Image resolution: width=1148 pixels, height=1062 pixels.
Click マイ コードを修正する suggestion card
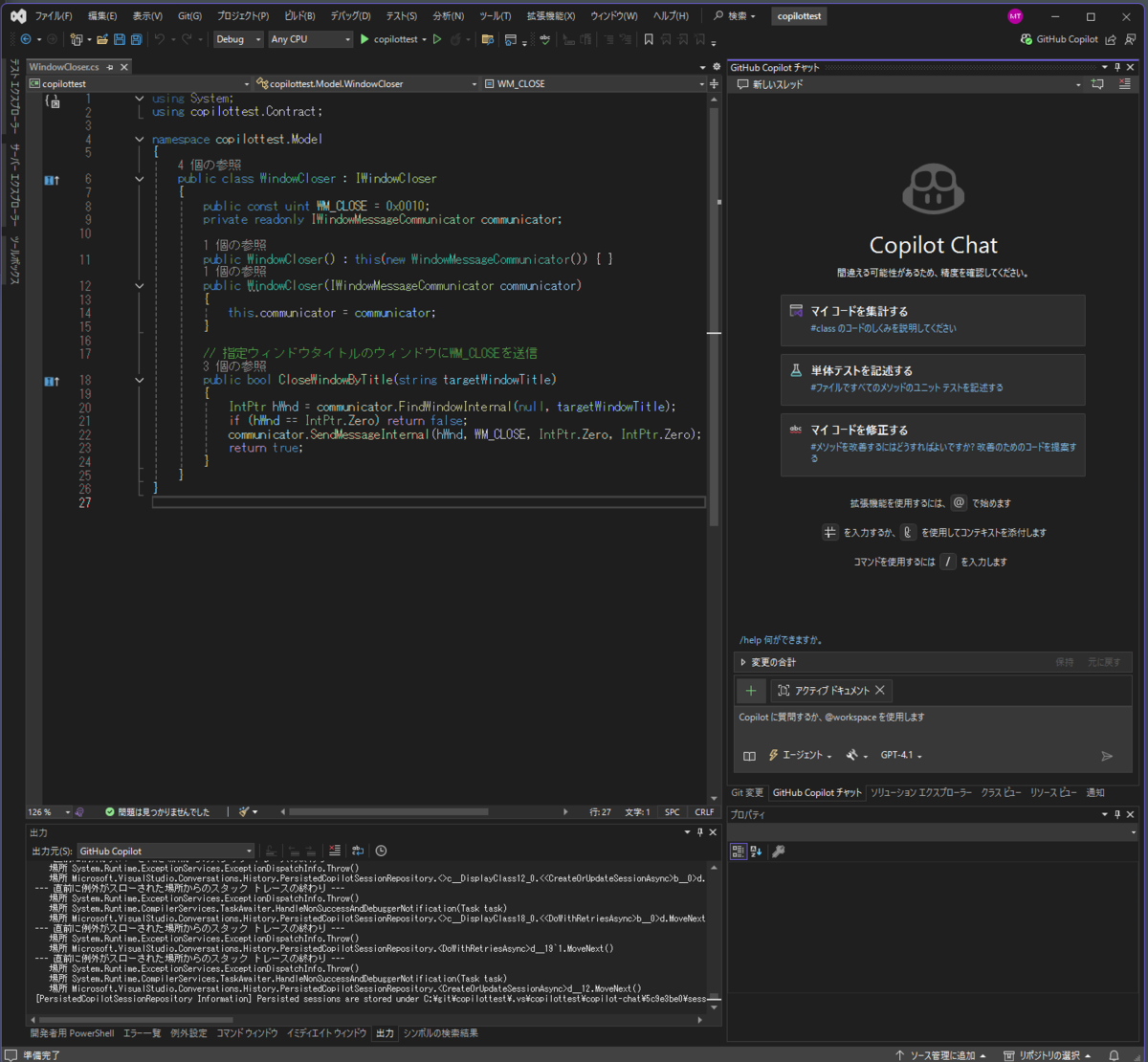click(x=933, y=444)
